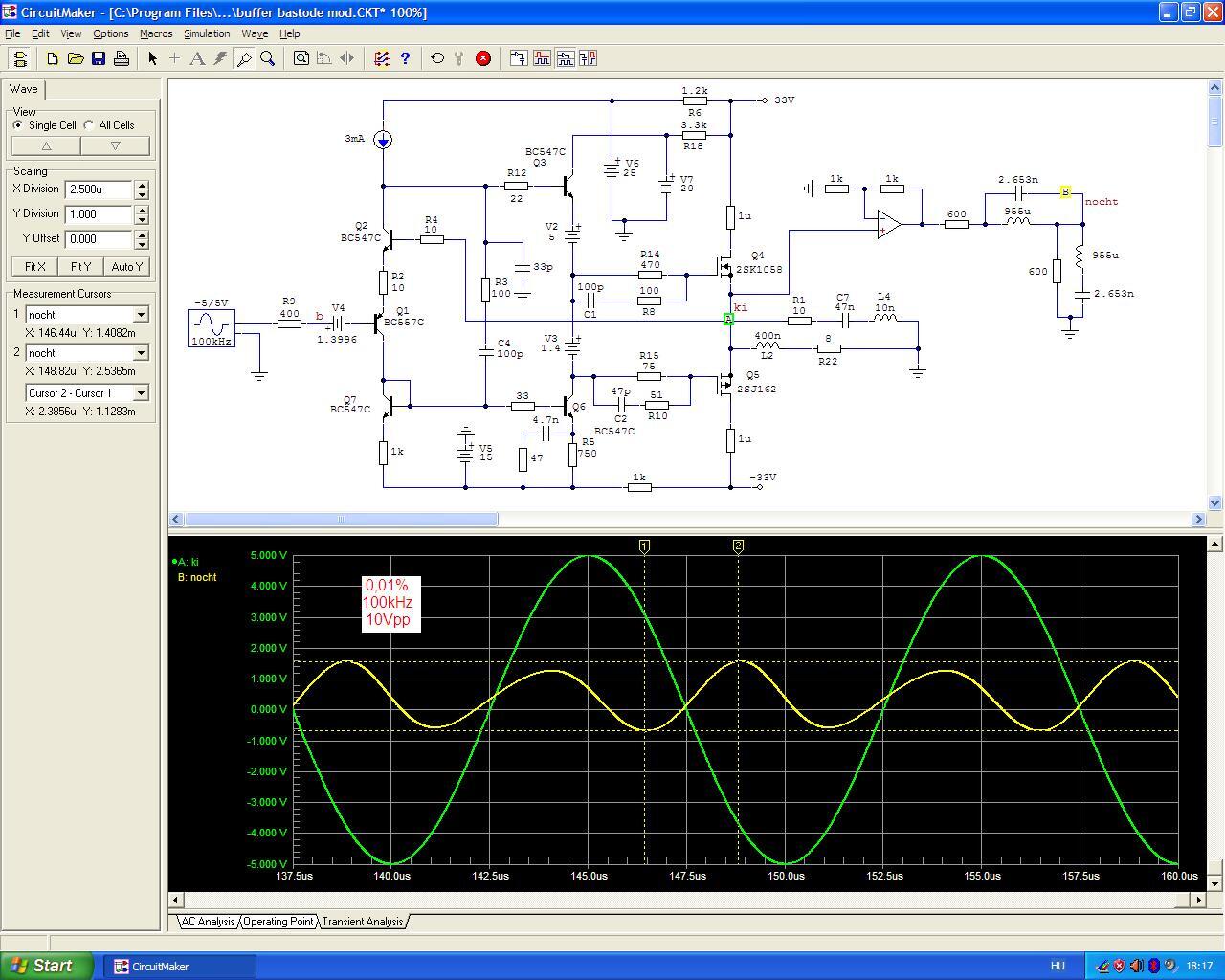Click the red Stop simulation icon
The image size is (1225, 980).
coord(483,58)
